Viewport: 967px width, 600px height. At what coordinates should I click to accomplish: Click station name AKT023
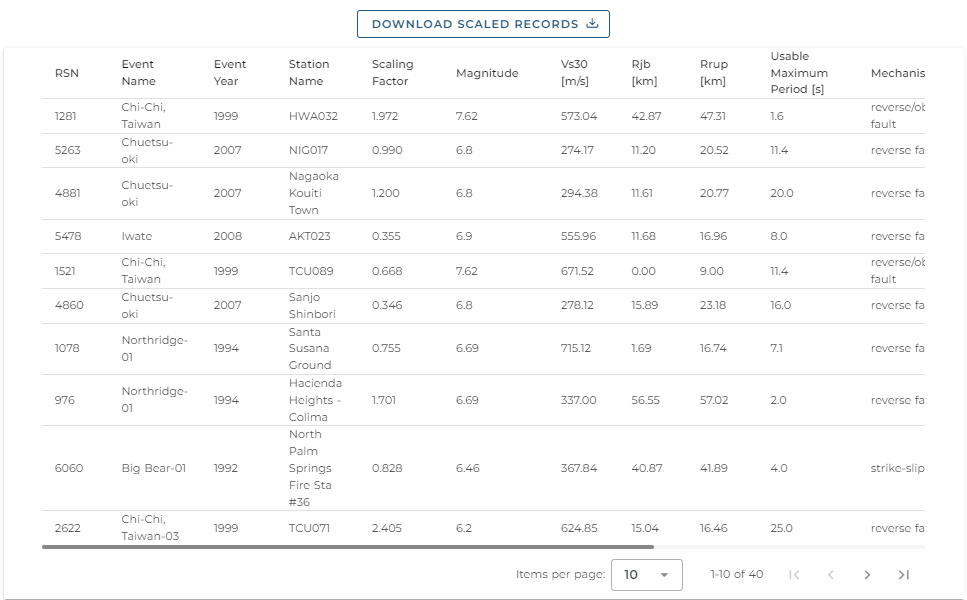point(310,236)
